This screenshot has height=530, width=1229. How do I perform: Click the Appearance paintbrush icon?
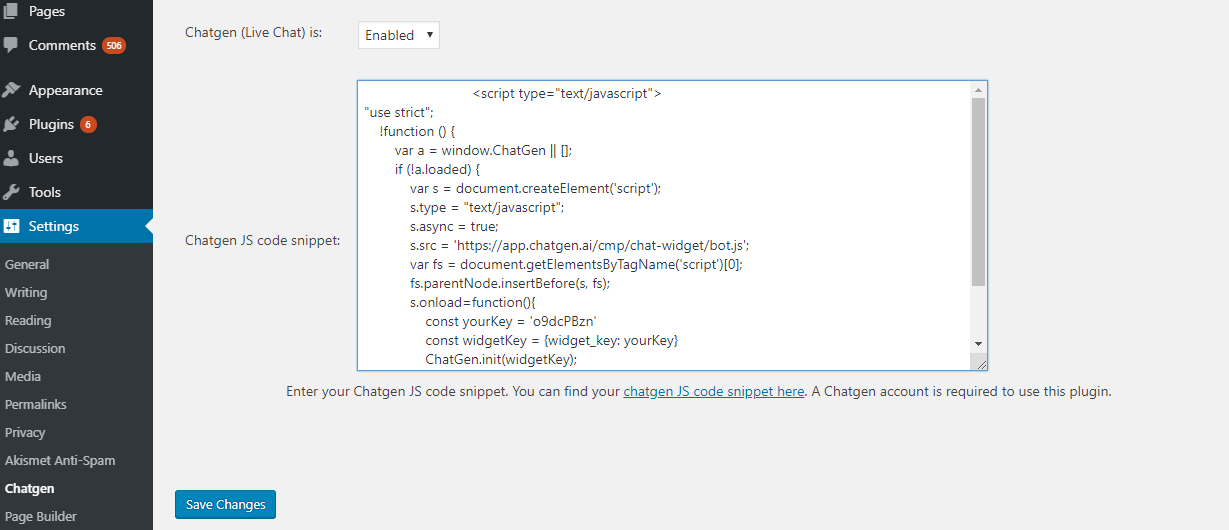pyautogui.click(x=11, y=90)
